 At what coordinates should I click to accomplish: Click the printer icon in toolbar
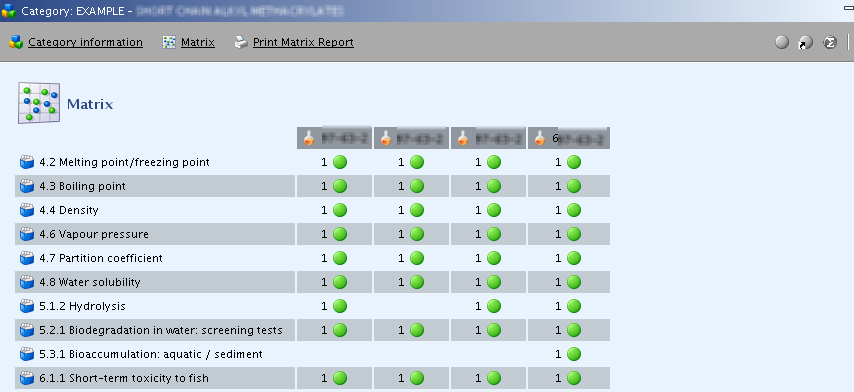[x=241, y=42]
